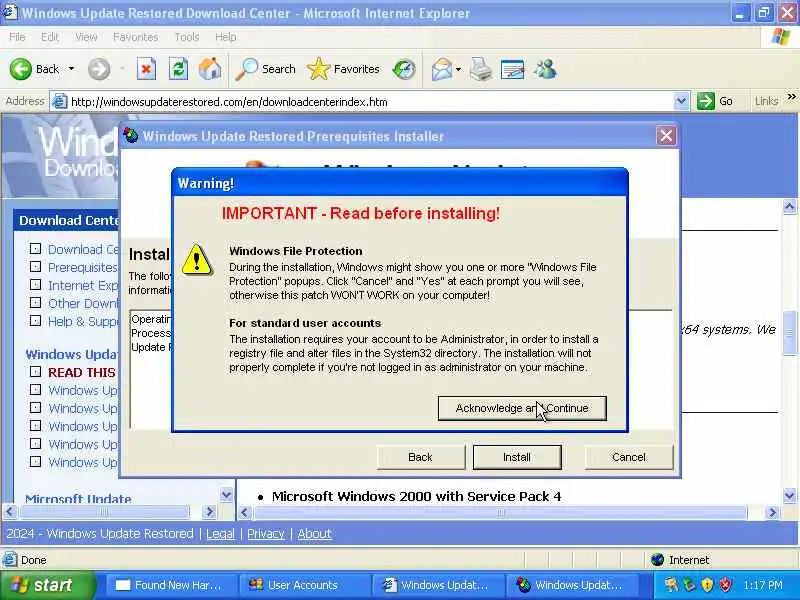
Task: Click the Print icon in toolbar
Action: 481,69
